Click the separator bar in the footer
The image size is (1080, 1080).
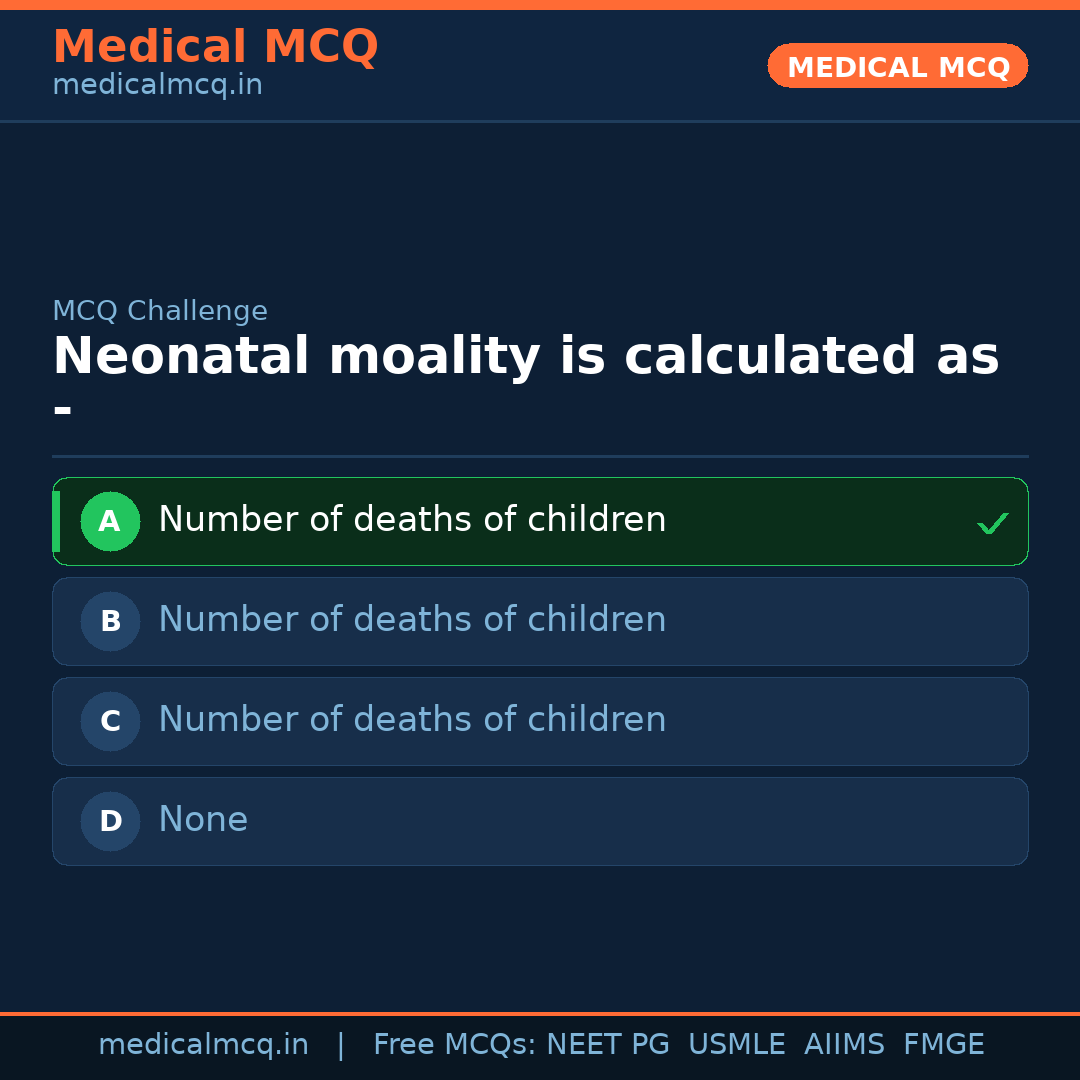click(340, 1044)
